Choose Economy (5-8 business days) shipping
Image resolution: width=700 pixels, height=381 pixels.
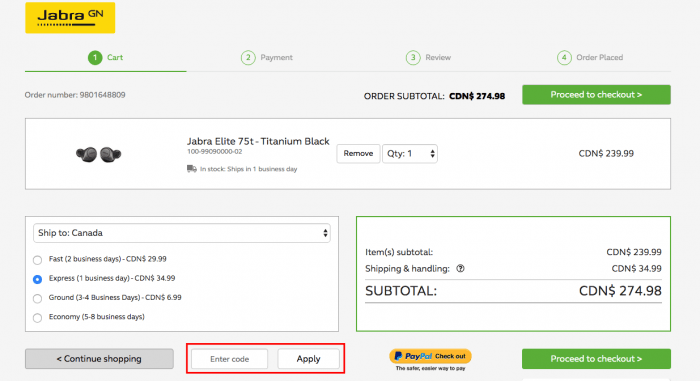coord(38,318)
